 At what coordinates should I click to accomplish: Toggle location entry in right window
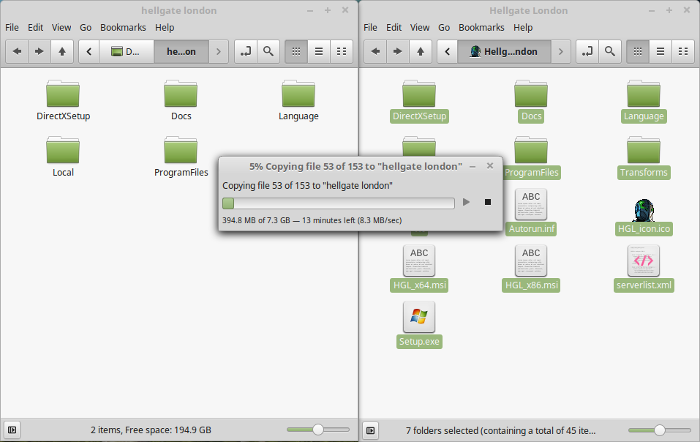tap(587, 51)
